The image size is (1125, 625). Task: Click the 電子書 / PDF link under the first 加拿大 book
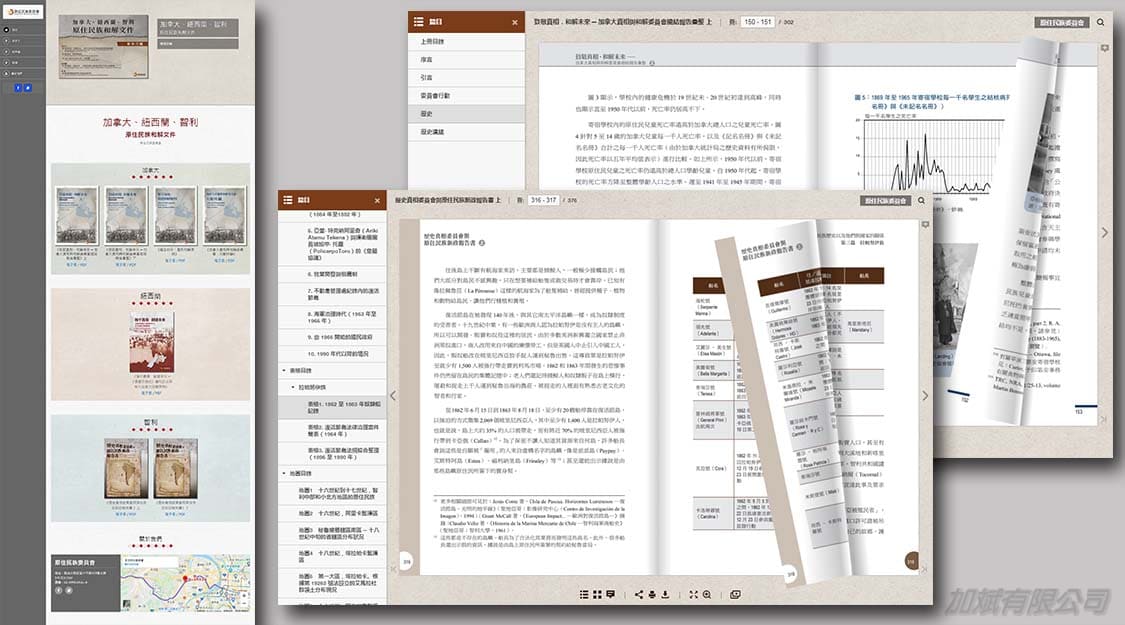tap(77, 264)
